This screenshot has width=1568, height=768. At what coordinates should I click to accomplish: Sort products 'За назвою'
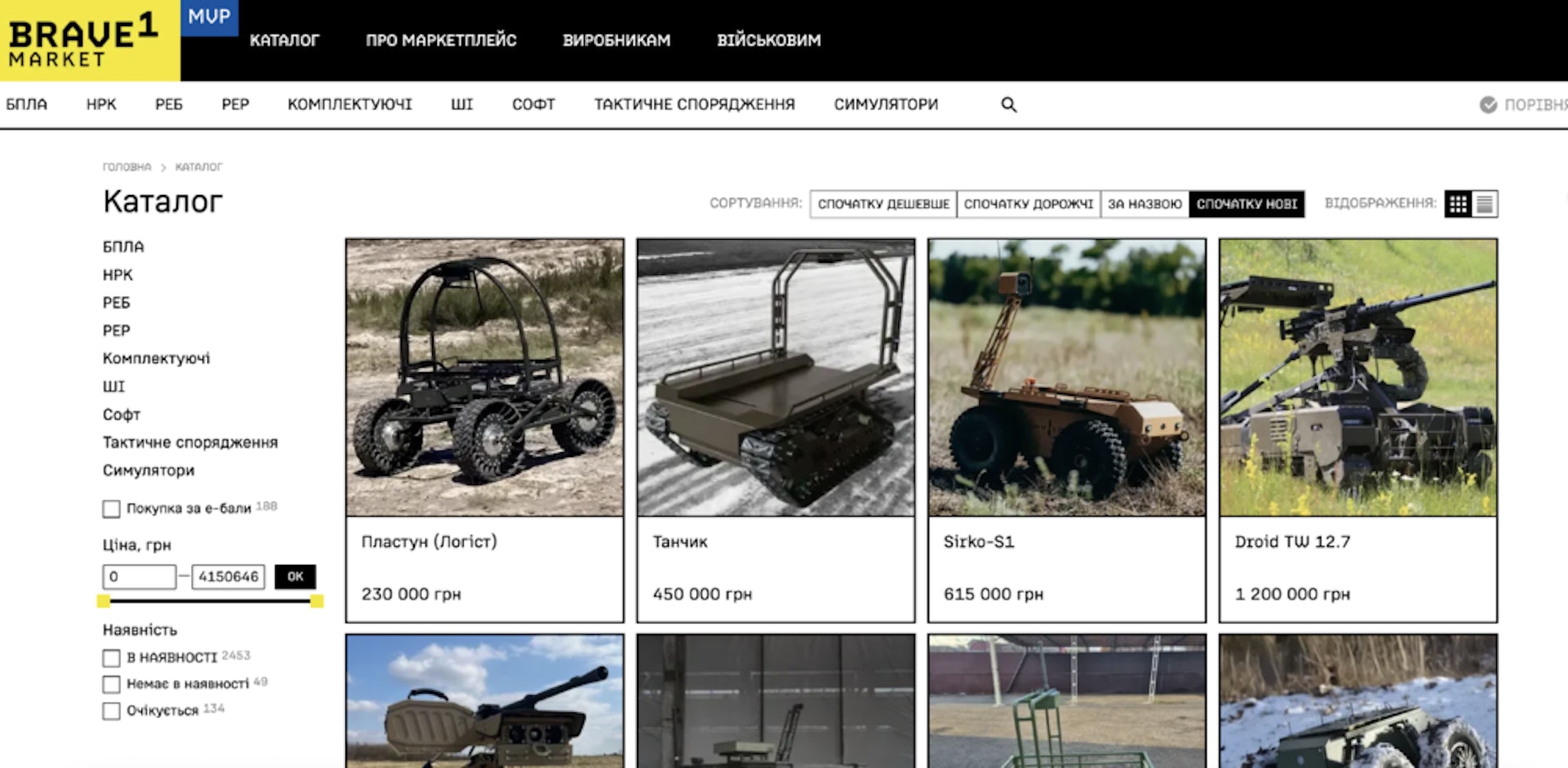tap(1144, 204)
